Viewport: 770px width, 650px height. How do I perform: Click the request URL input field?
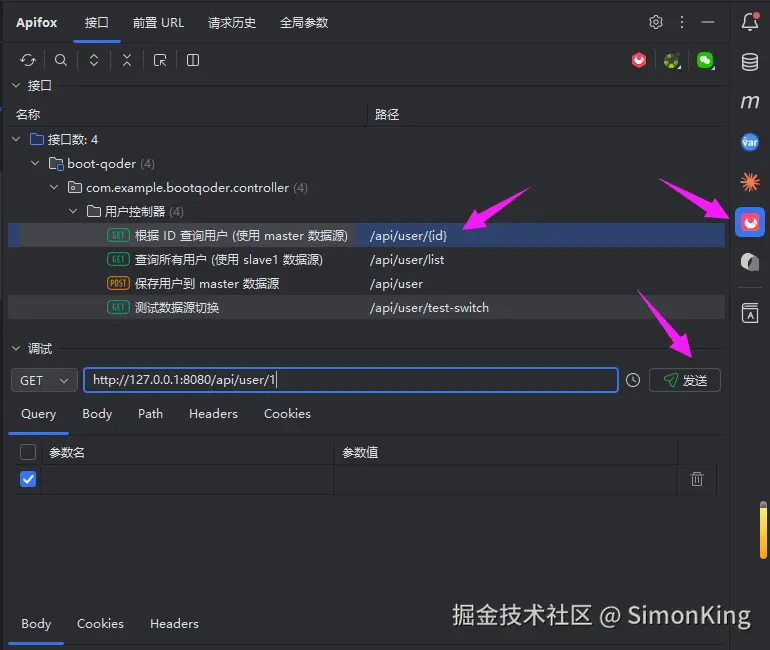click(x=351, y=380)
